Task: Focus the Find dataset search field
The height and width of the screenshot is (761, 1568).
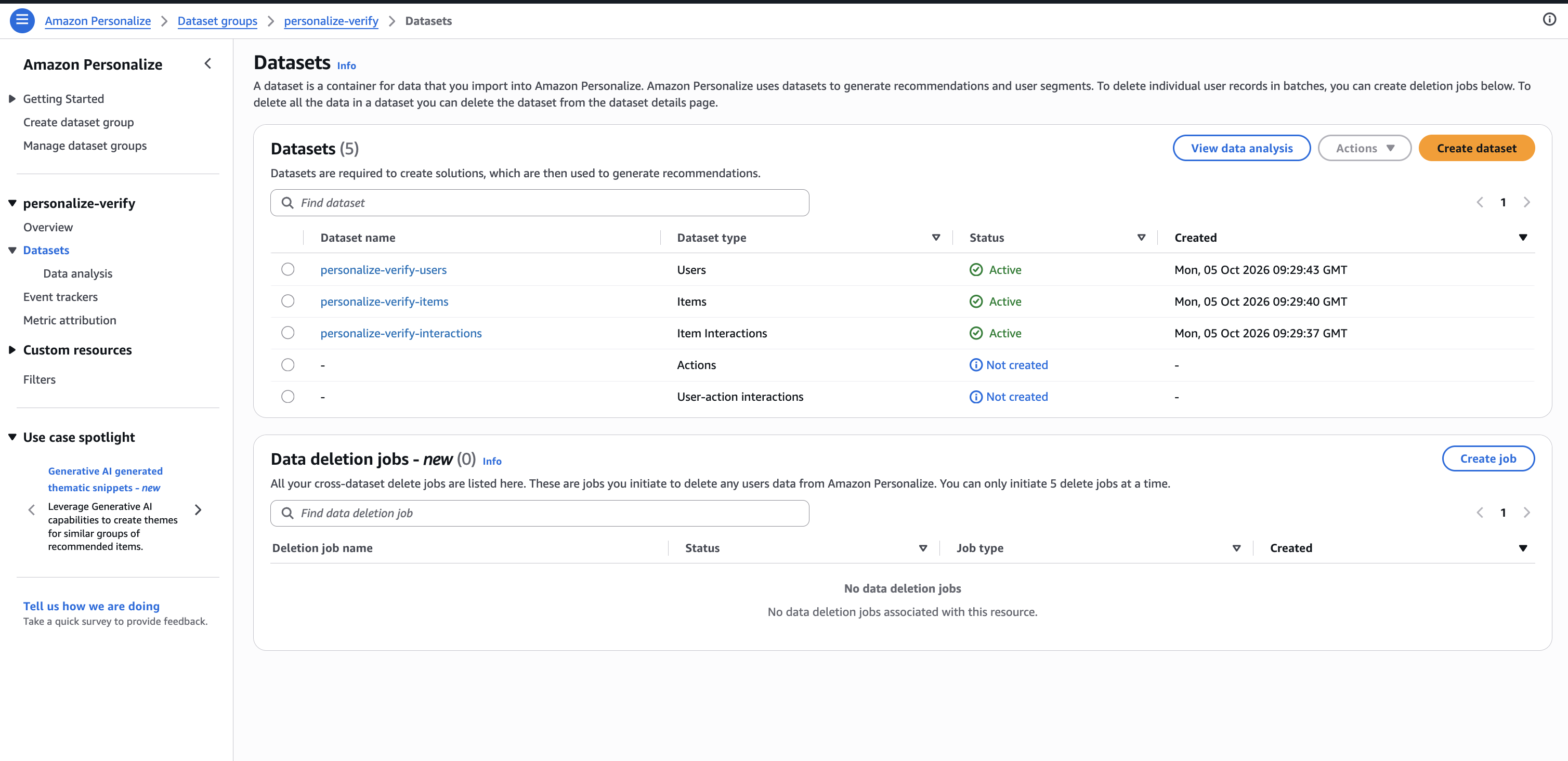Action: [539, 203]
